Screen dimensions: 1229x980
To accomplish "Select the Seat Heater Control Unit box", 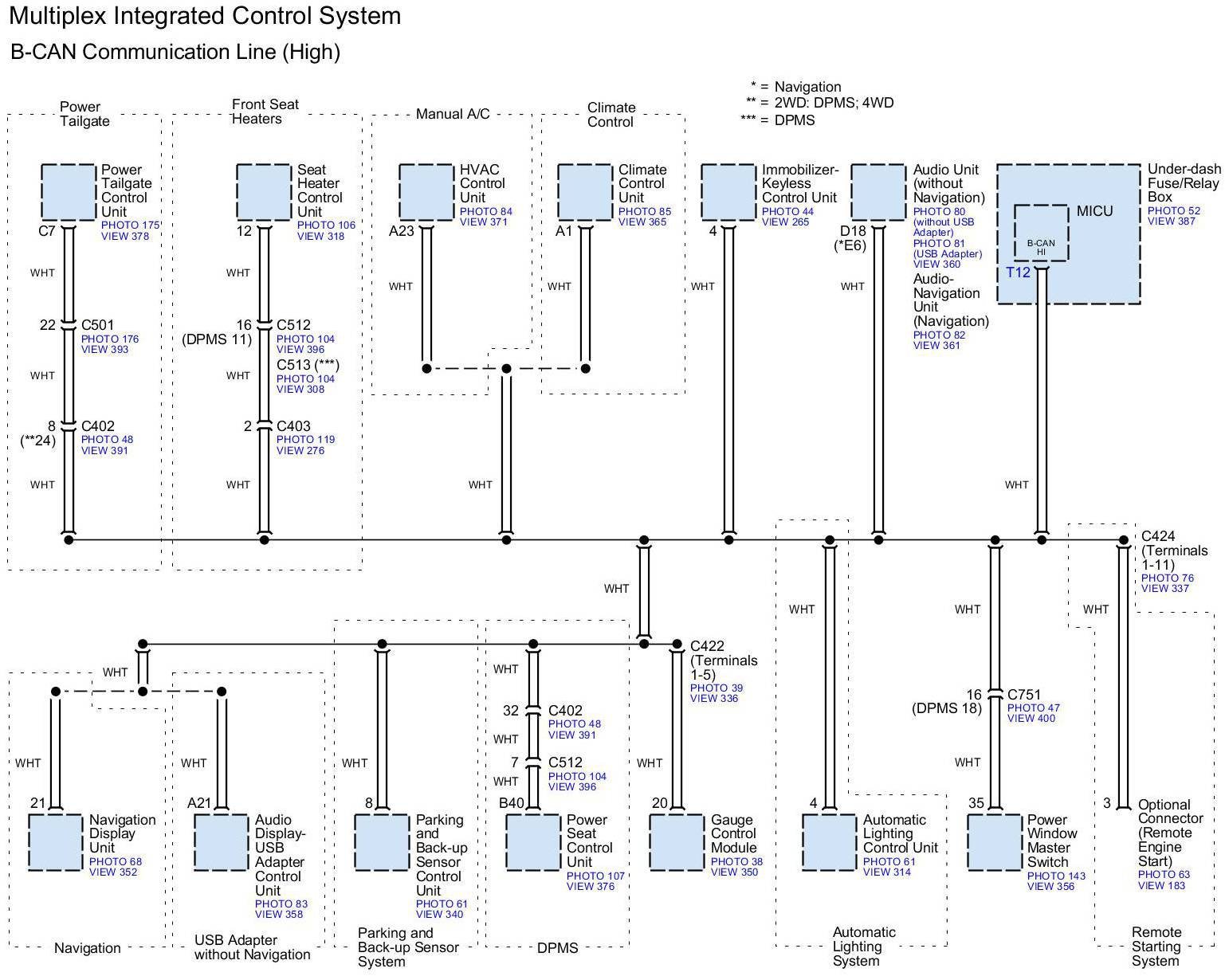I will click(264, 192).
